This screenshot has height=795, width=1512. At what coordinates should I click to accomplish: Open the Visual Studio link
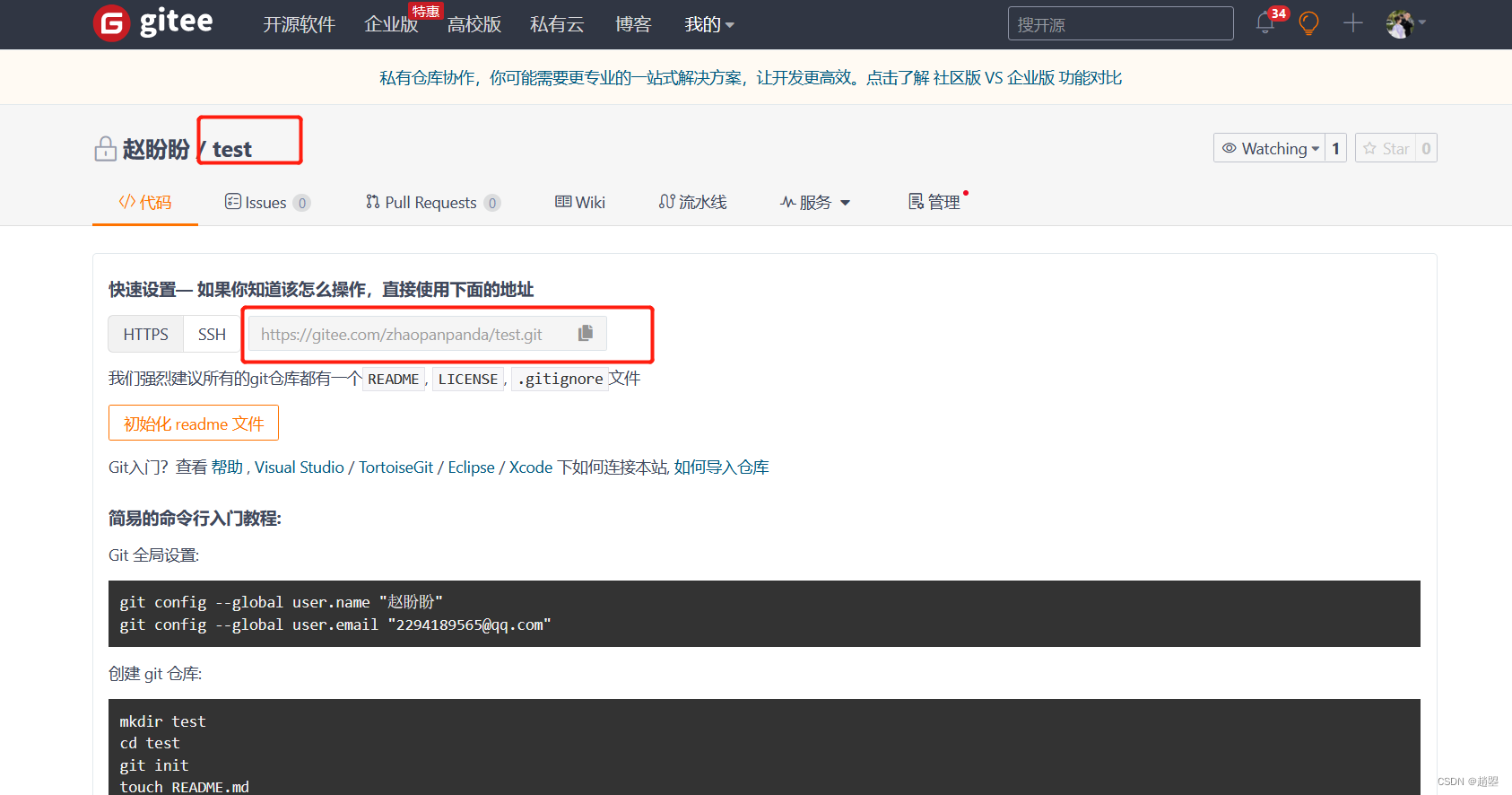click(300, 467)
